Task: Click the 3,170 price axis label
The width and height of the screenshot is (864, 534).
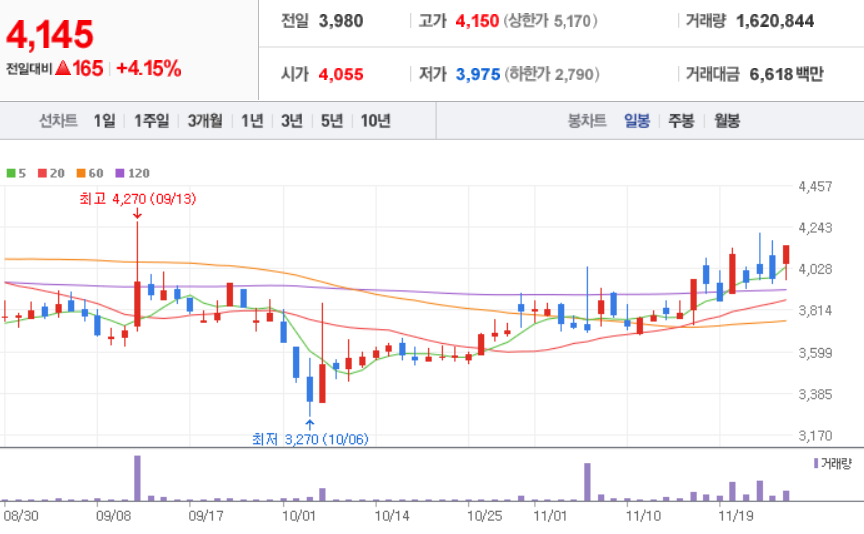Action: pyautogui.click(x=816, y=435)
